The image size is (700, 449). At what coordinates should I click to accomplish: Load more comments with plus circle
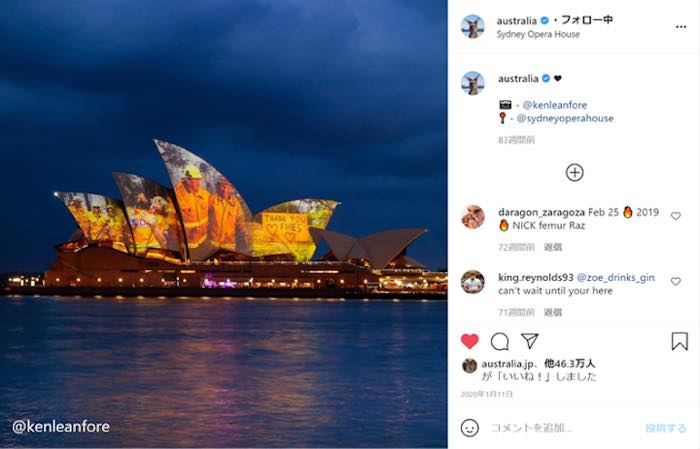click(x=575, y=173)
